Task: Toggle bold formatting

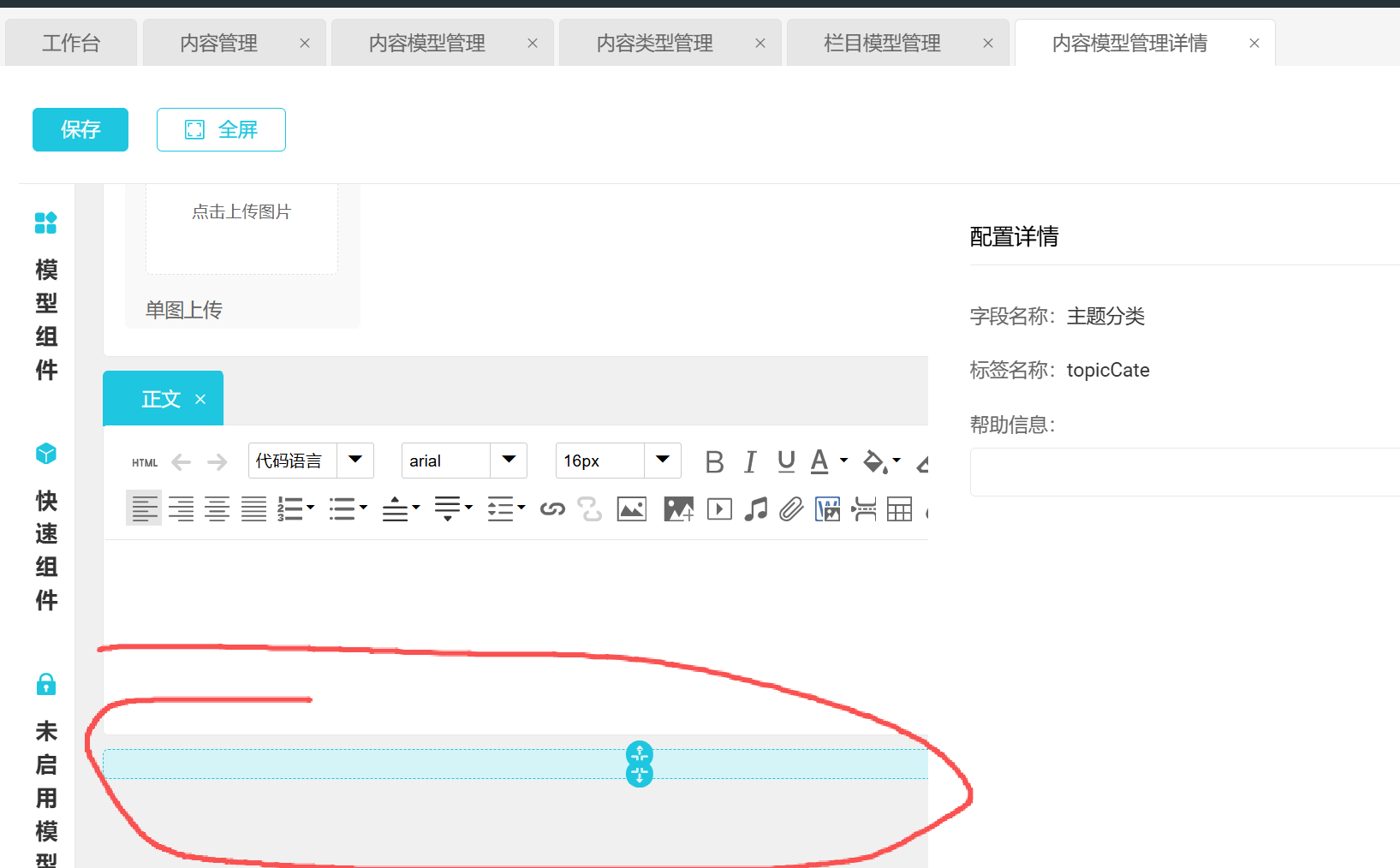Action: click(714, 462)
